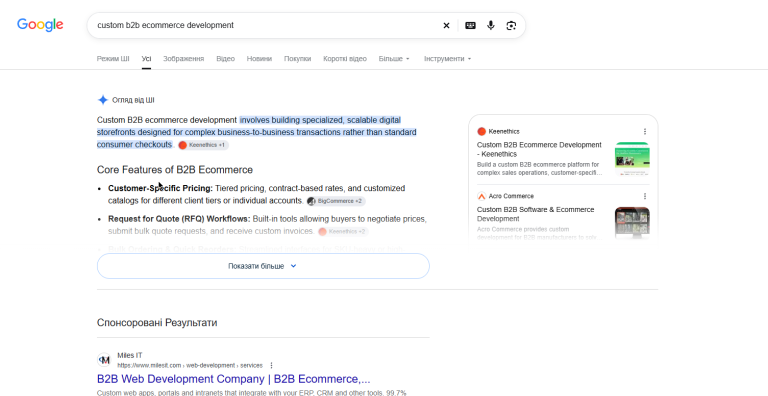The image size is (768, 396).
Task: Open the Інструменти dropdown
Action: (448, 59)
